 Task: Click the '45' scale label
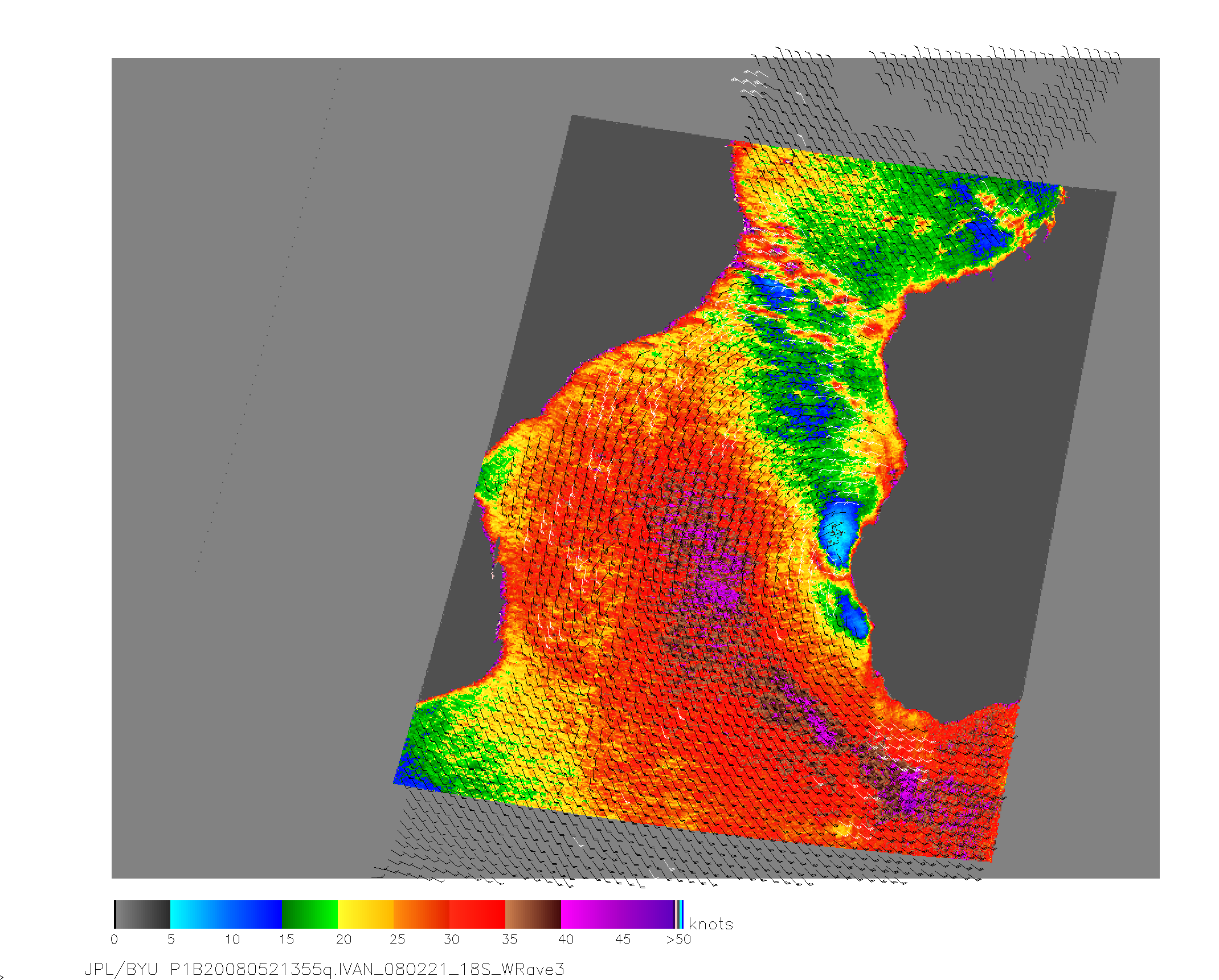click(623, 940)
